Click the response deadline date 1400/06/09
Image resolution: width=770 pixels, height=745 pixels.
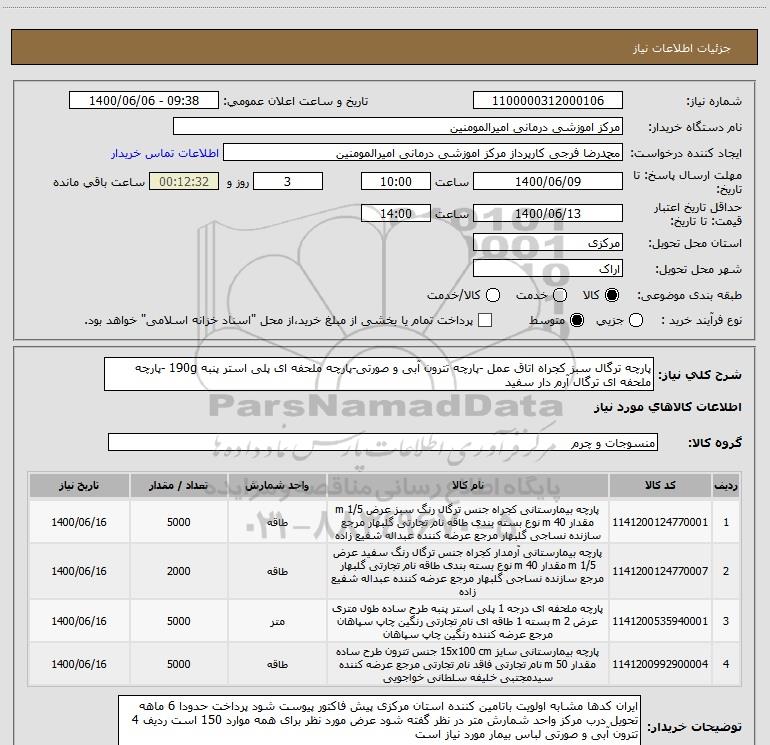(x=548, y=182)
